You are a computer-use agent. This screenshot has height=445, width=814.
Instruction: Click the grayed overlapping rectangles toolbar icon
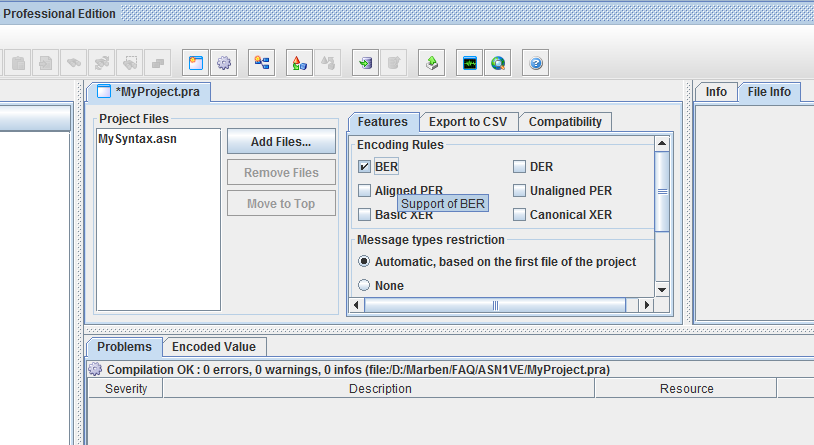point(158,63)
